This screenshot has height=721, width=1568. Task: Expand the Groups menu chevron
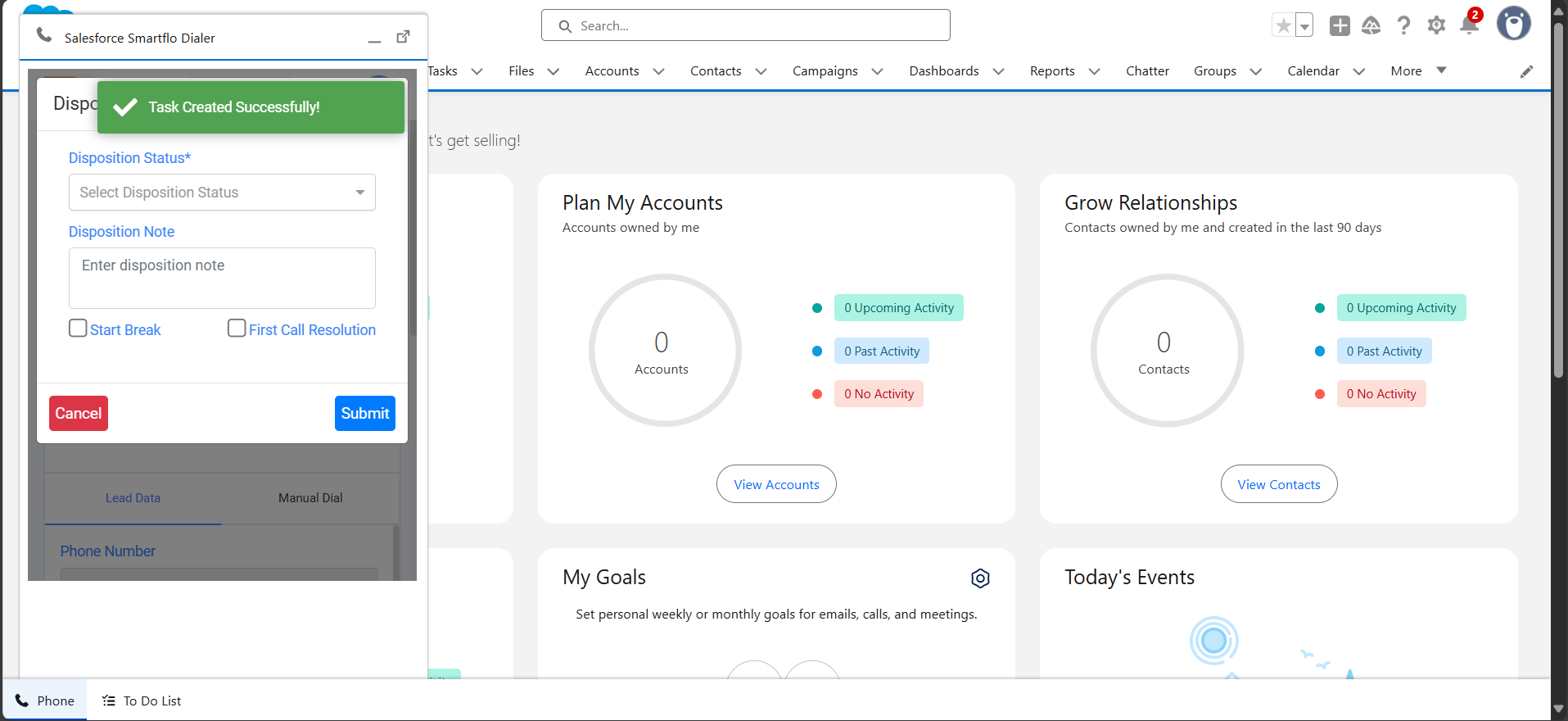[1256, 71]
